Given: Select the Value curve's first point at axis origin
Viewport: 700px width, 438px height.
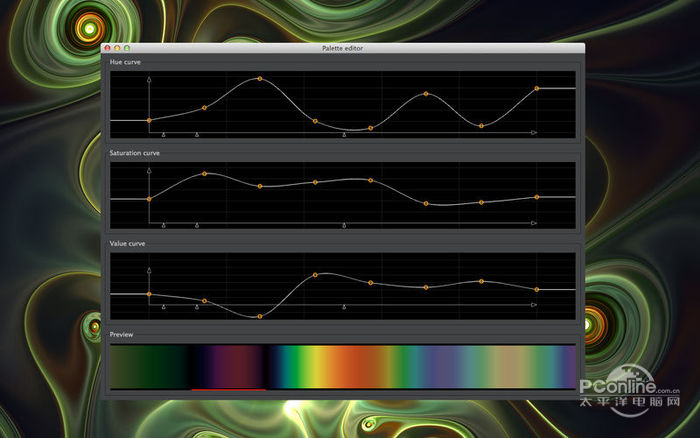Looking at the screenshot, I should tap(149, 294).
